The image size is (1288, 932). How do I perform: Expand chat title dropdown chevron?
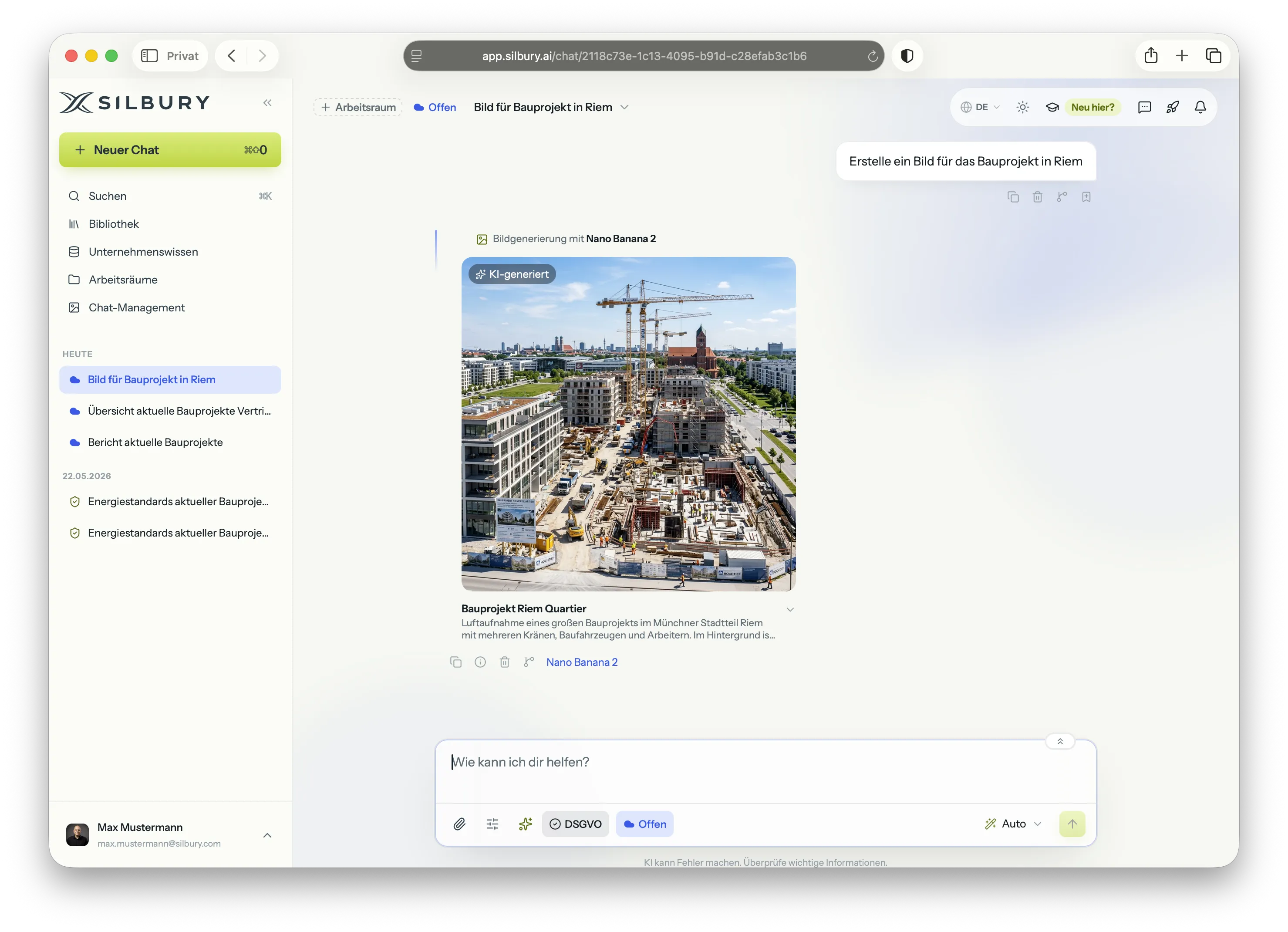pyautogui.click(x=624, y=107)
